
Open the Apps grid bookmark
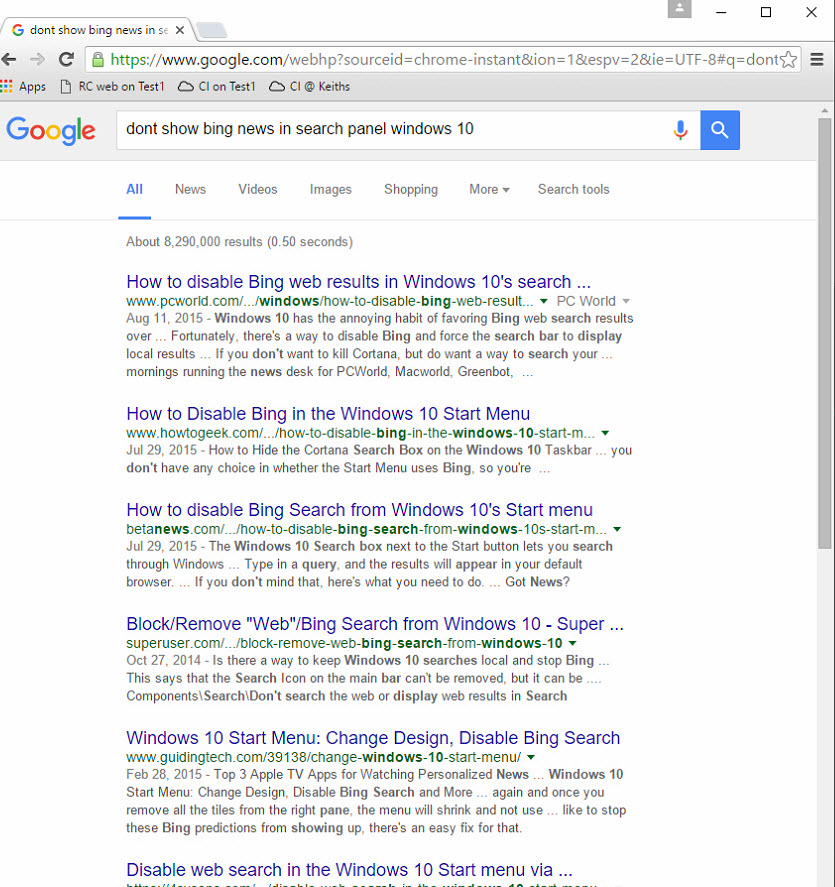(23, 87)
